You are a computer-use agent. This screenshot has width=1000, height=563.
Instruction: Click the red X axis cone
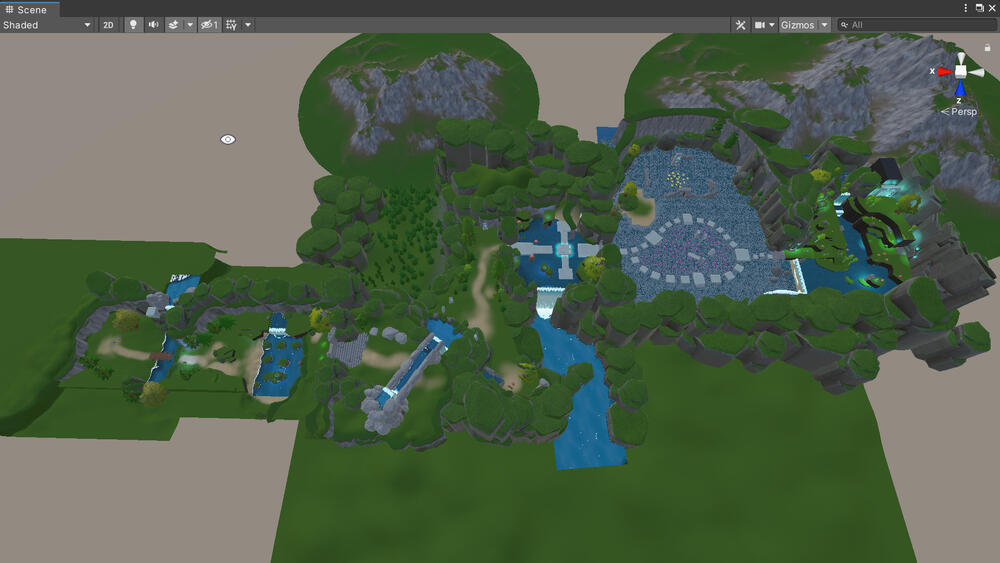pyautogui.click(x=945, y=71)
